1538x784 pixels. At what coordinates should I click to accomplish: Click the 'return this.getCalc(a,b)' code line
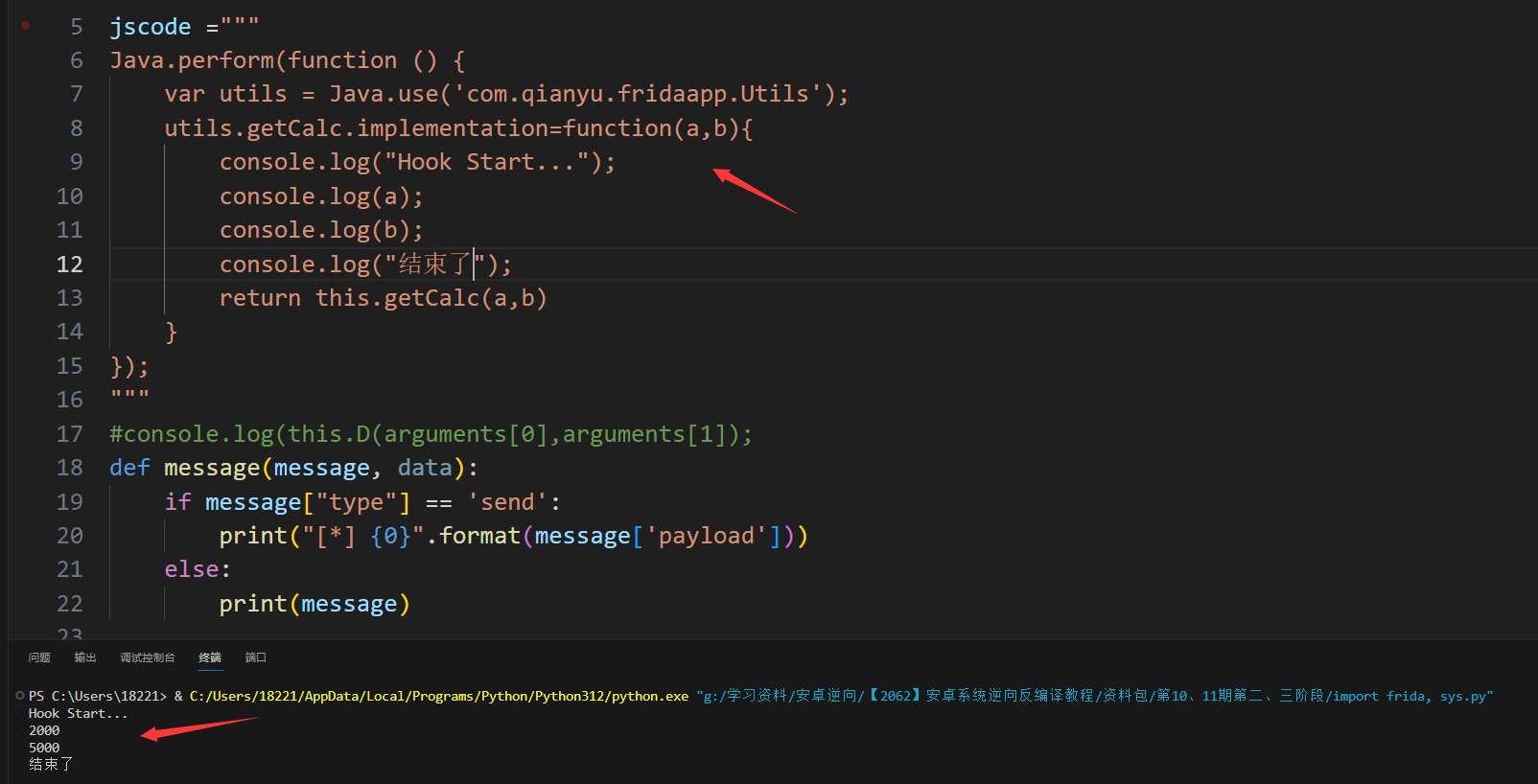[383, 298]
